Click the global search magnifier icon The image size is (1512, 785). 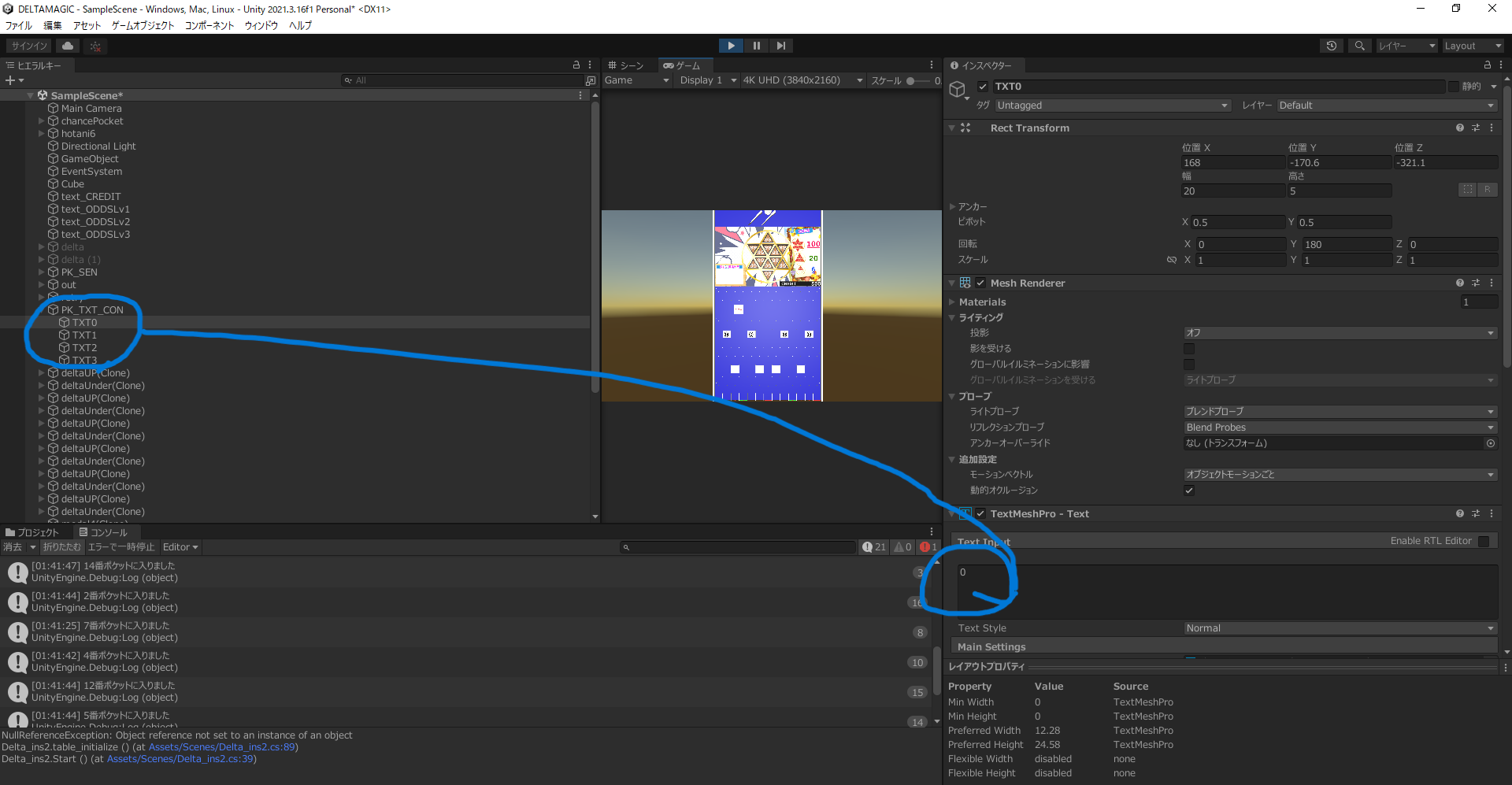point(1359,46)
